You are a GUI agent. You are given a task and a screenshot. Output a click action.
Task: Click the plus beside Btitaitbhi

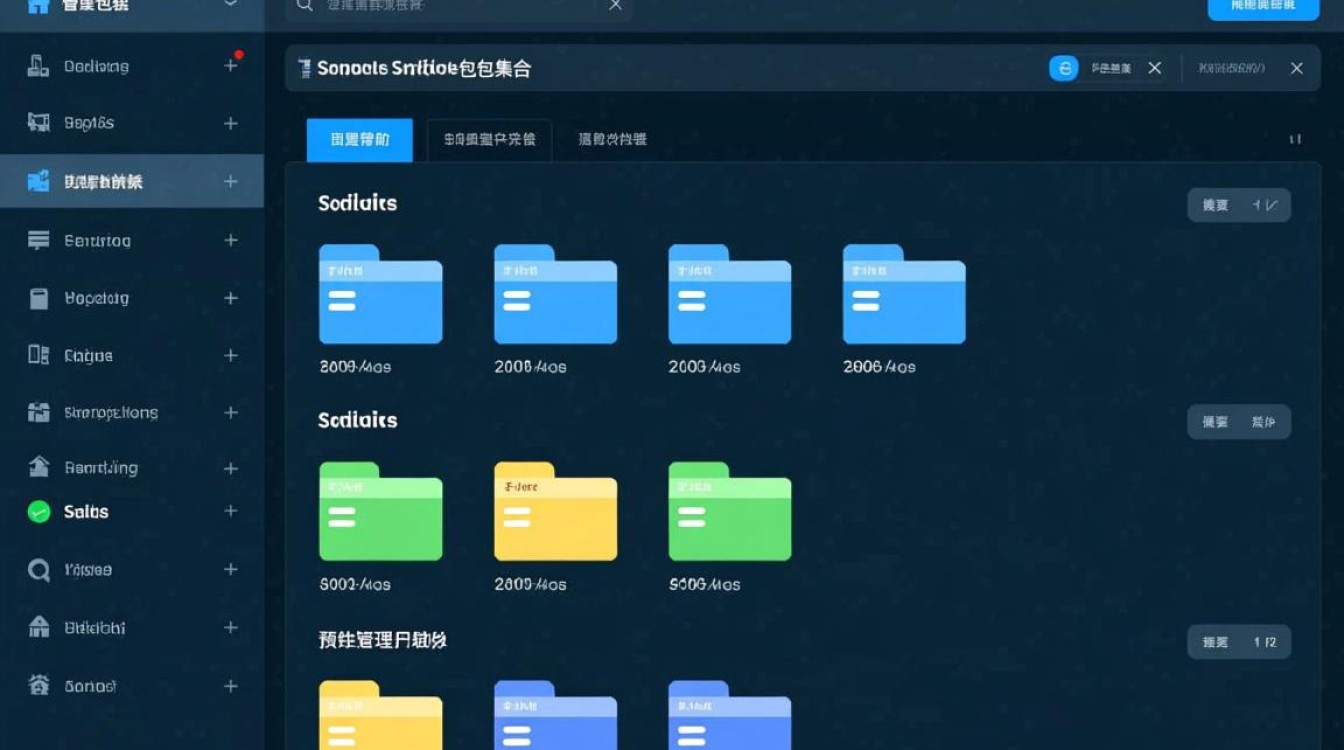point(231,627)
